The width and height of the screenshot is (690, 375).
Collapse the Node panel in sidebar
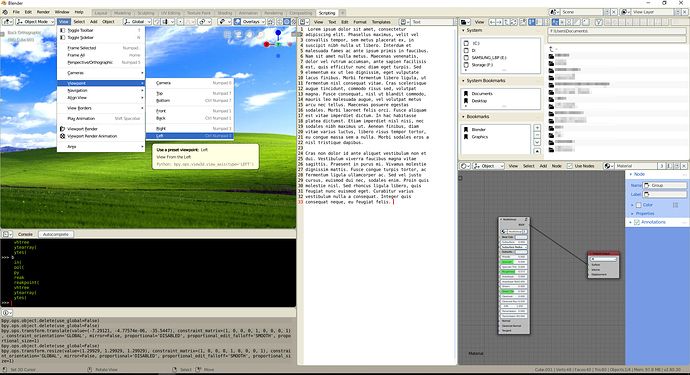pos(631,174)
